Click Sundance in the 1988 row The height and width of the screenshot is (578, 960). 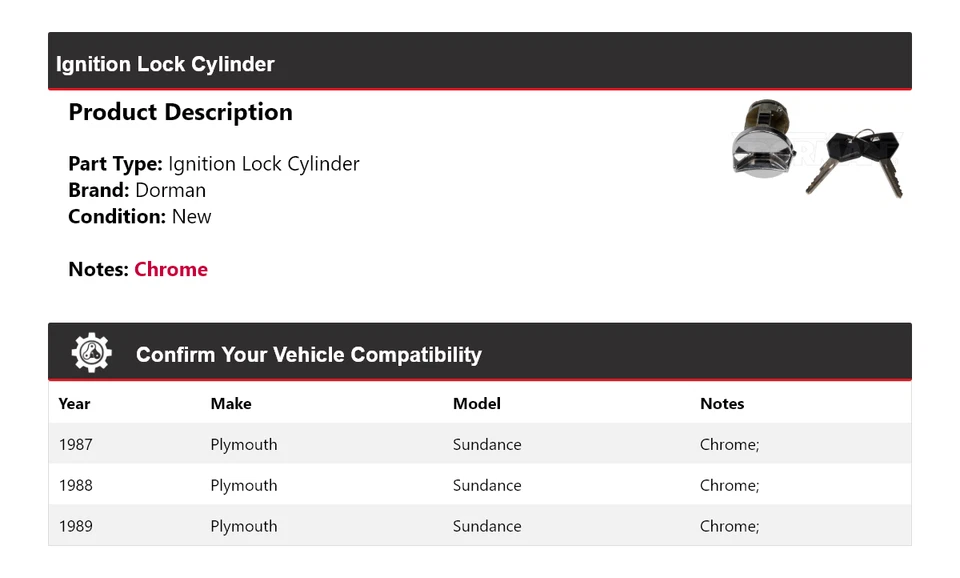click(x=487, y=486)
